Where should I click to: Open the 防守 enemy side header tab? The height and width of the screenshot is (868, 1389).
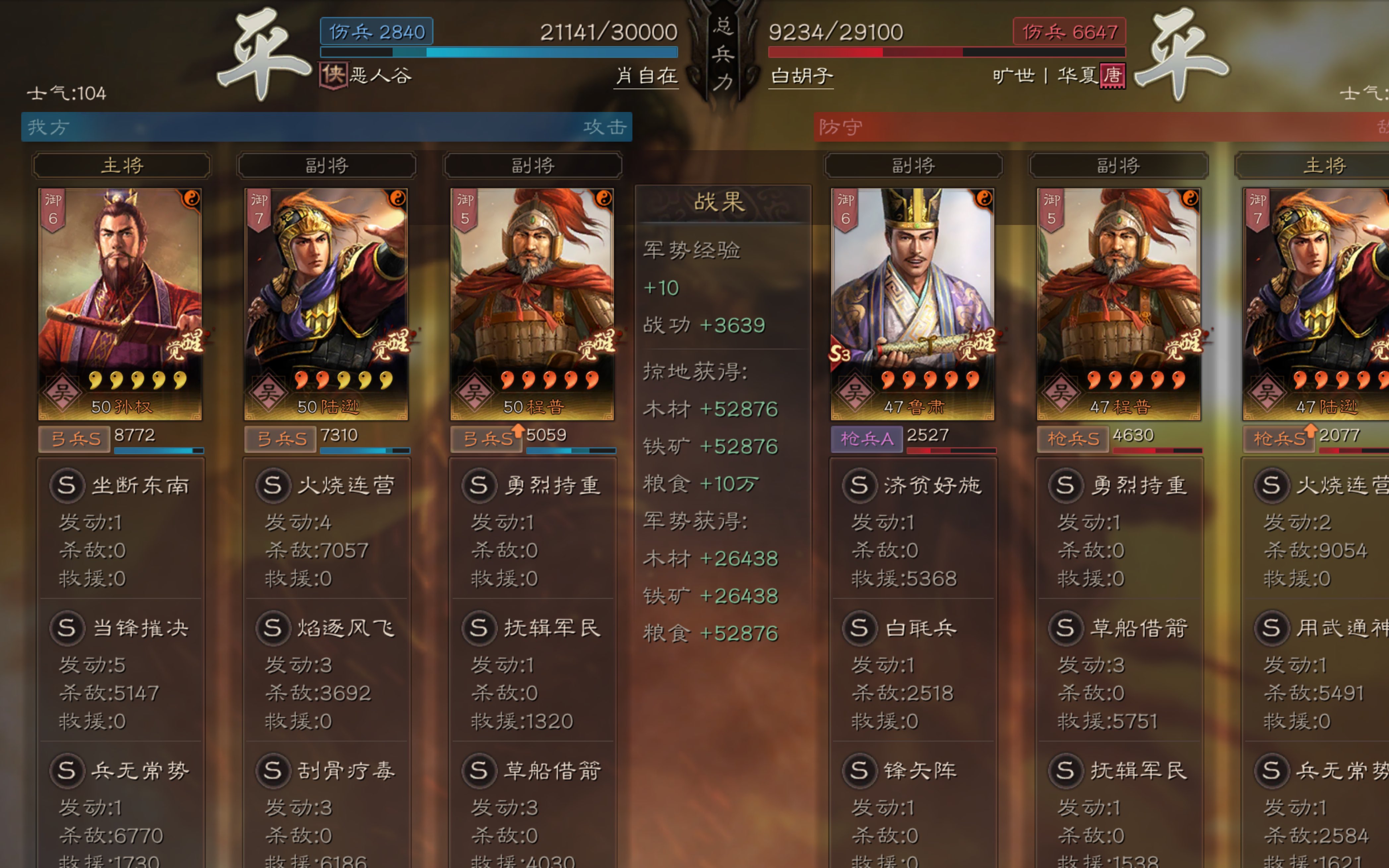1101,127
